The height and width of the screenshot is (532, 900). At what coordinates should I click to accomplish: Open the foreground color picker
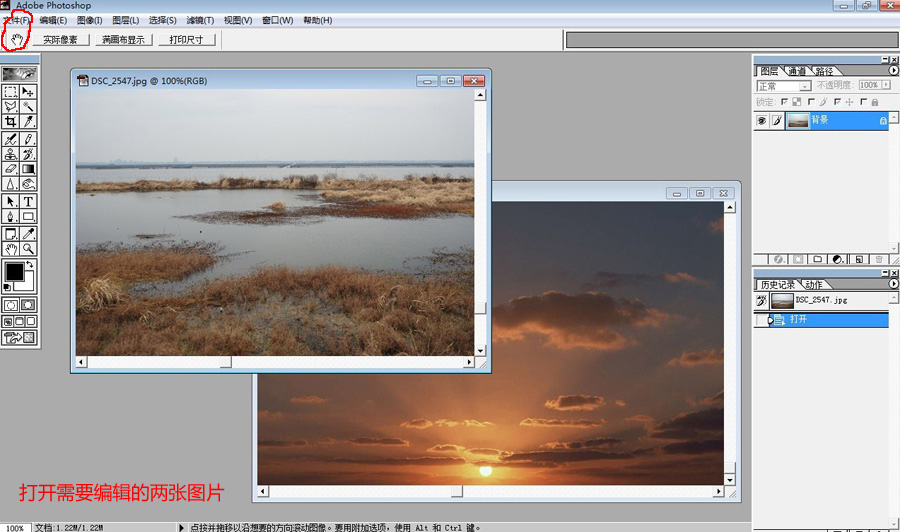click(13, 271)
